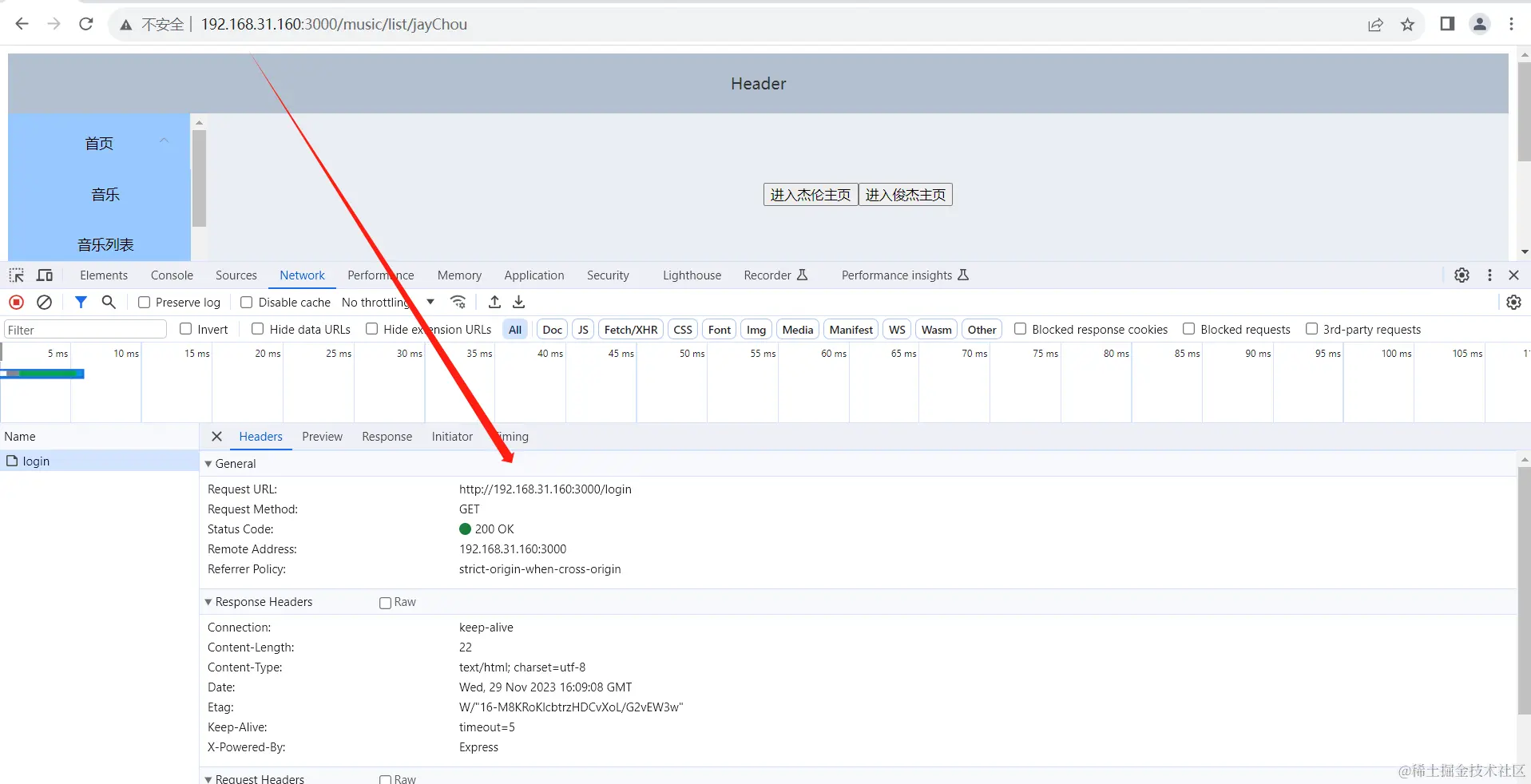
Task: Collapse the Request Headers section
Action: [208, 779]
